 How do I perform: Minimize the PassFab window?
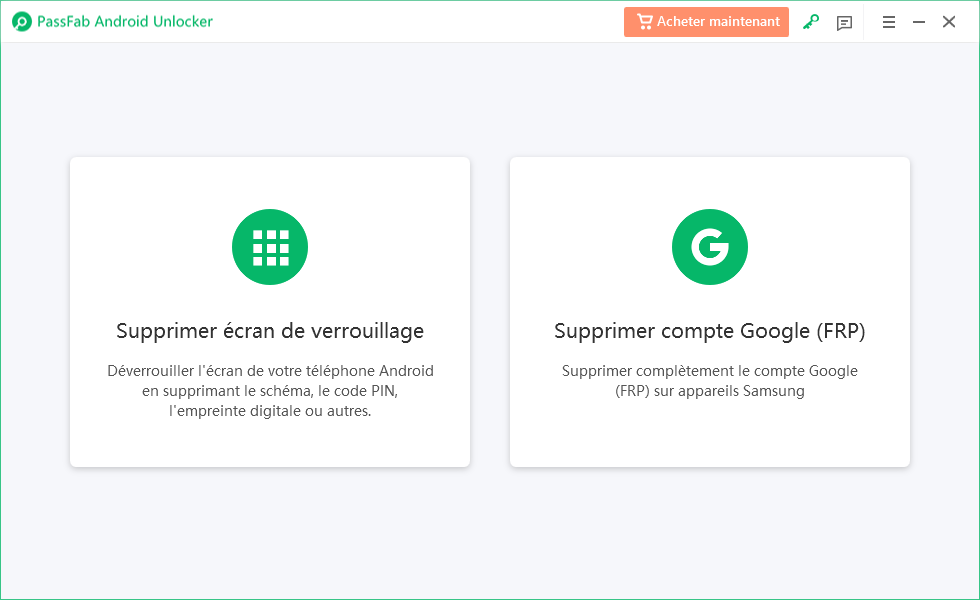919,22
